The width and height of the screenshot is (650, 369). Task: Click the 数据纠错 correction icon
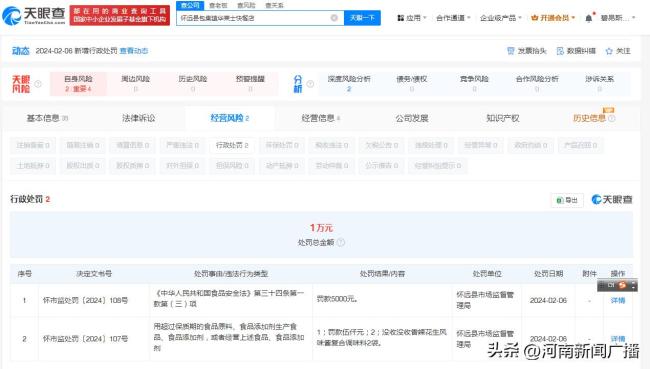pos(560,51)
